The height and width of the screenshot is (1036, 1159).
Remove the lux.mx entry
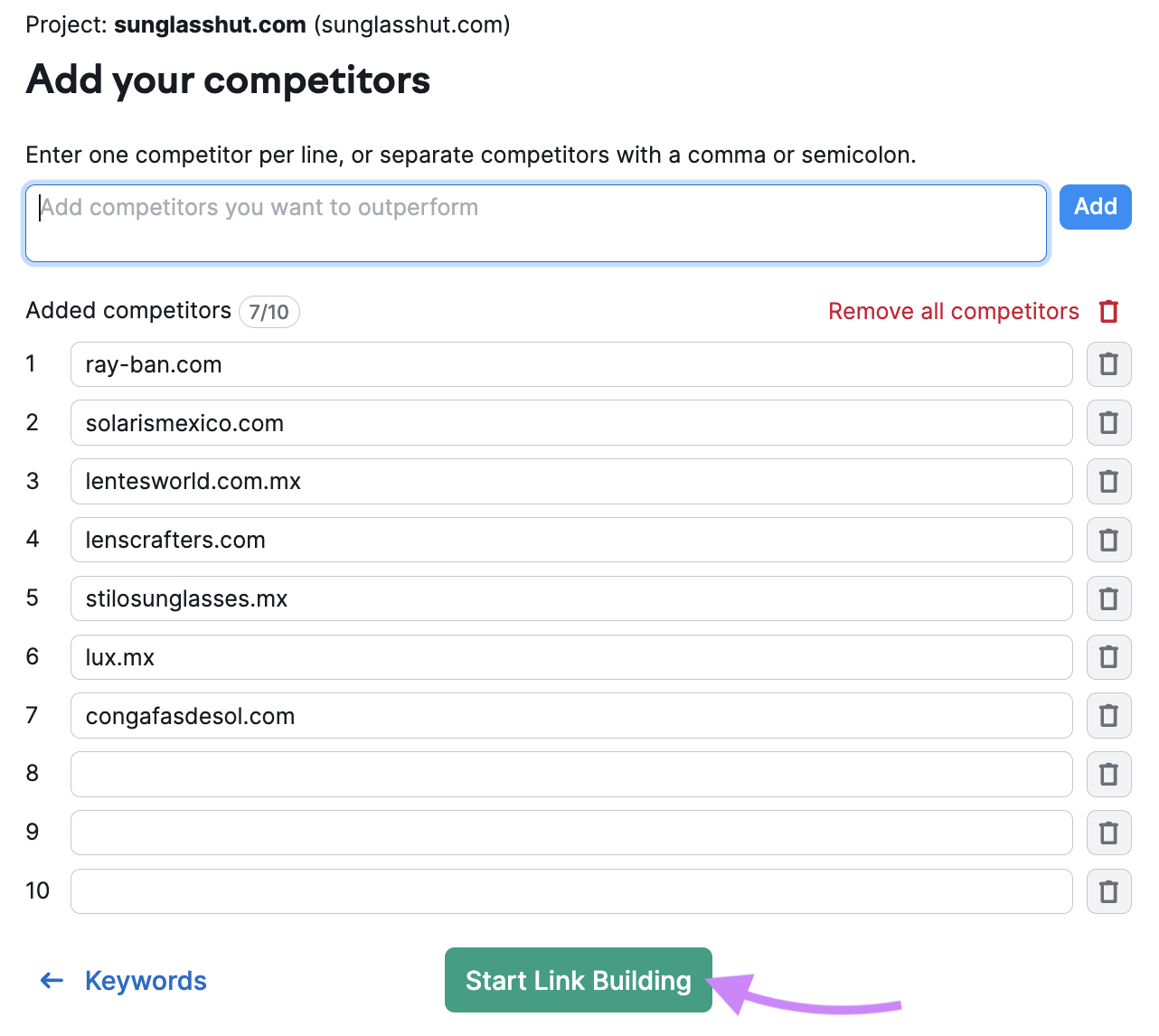[x=1108, y=657]
